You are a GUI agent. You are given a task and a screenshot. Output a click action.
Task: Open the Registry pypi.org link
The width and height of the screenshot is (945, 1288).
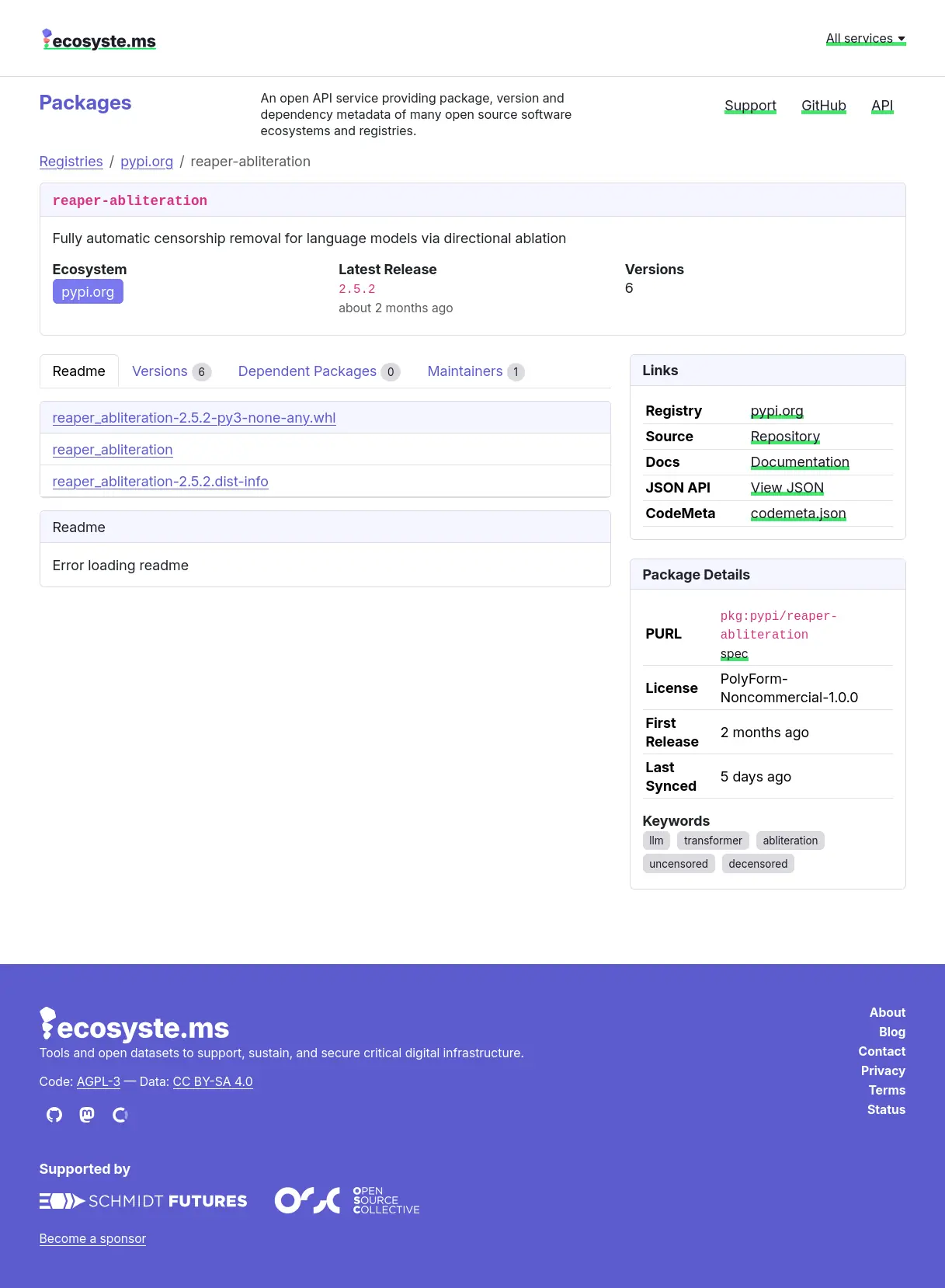coord(777,411)
